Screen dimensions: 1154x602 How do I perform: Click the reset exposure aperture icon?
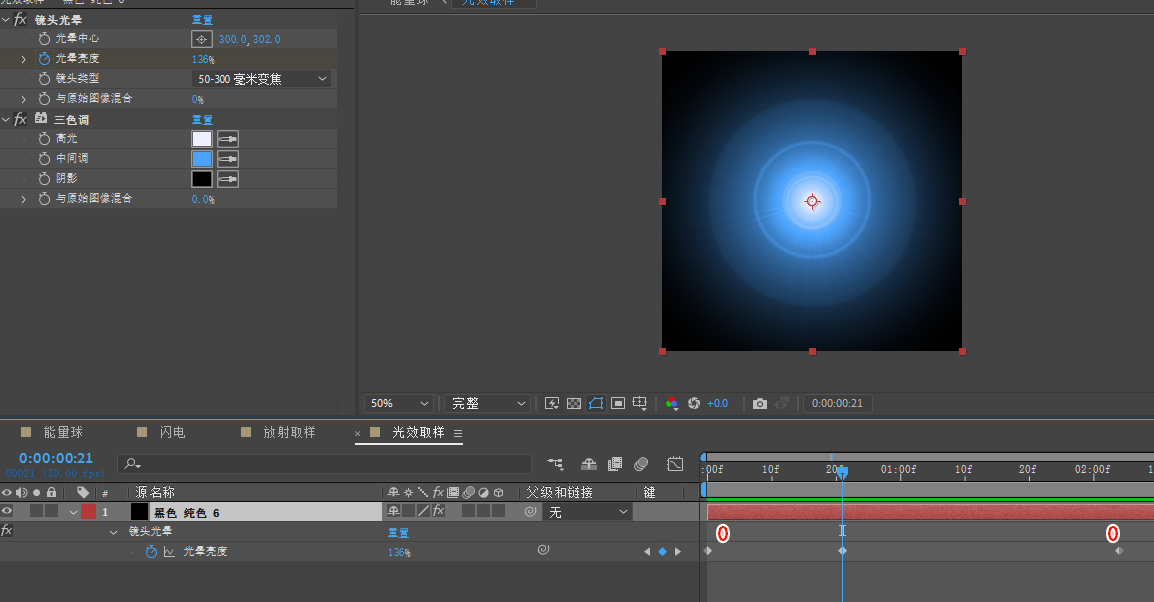click(694, 403)
